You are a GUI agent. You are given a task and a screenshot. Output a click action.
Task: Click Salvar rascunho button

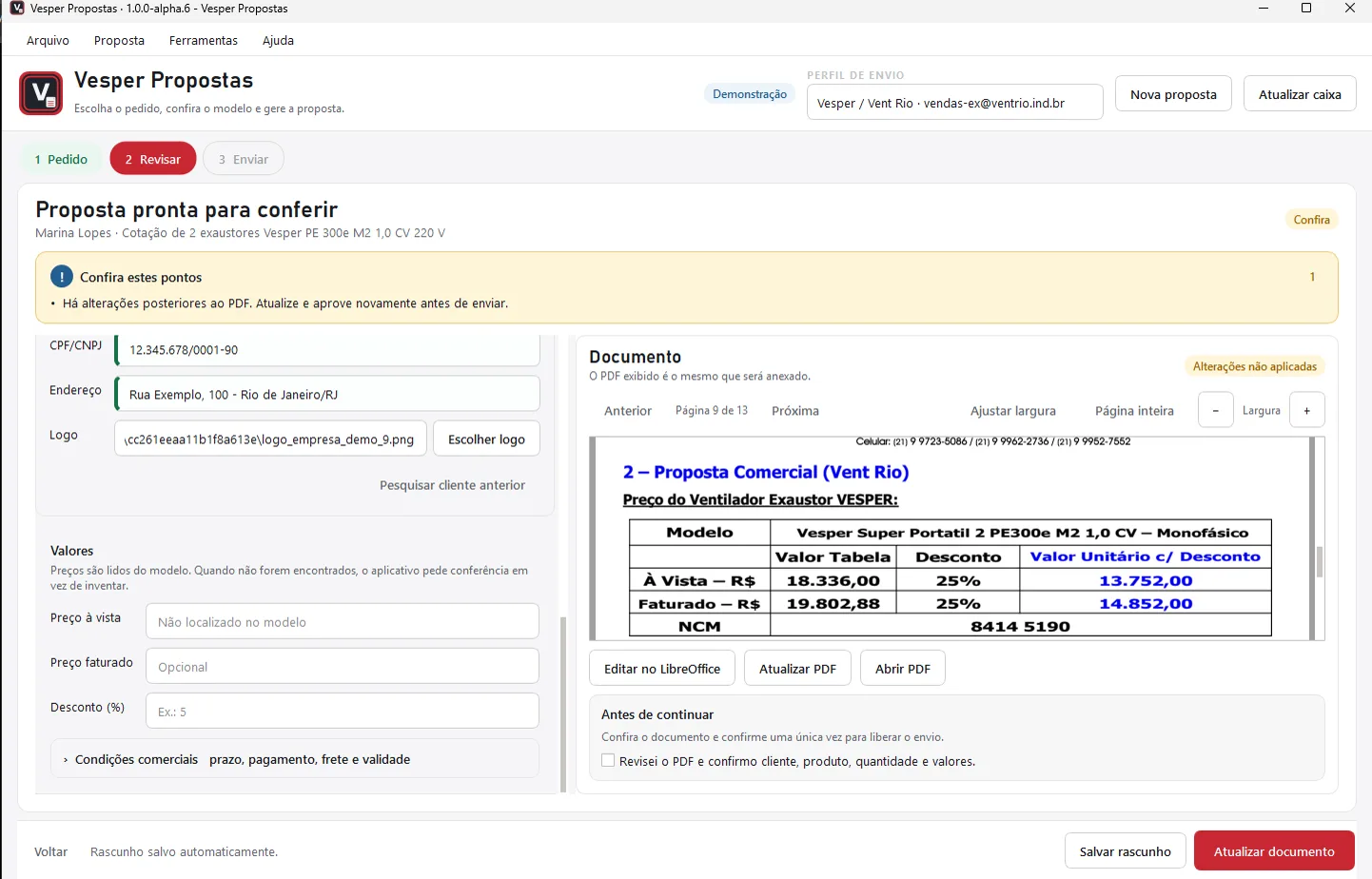pyautogui.click(x=1126, y=851)
